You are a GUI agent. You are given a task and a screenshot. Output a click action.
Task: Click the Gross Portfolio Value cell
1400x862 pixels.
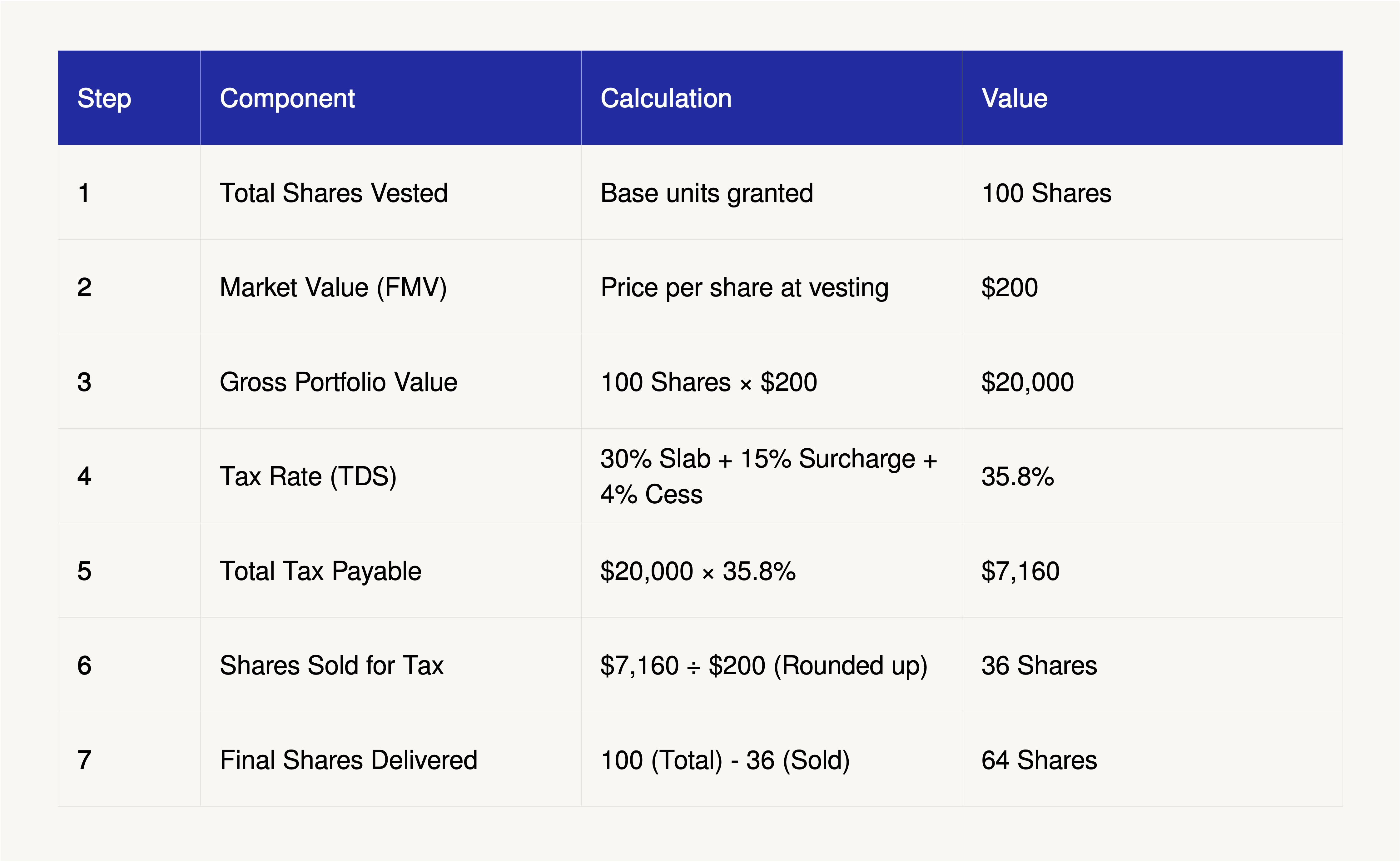(x=391, y=381)
